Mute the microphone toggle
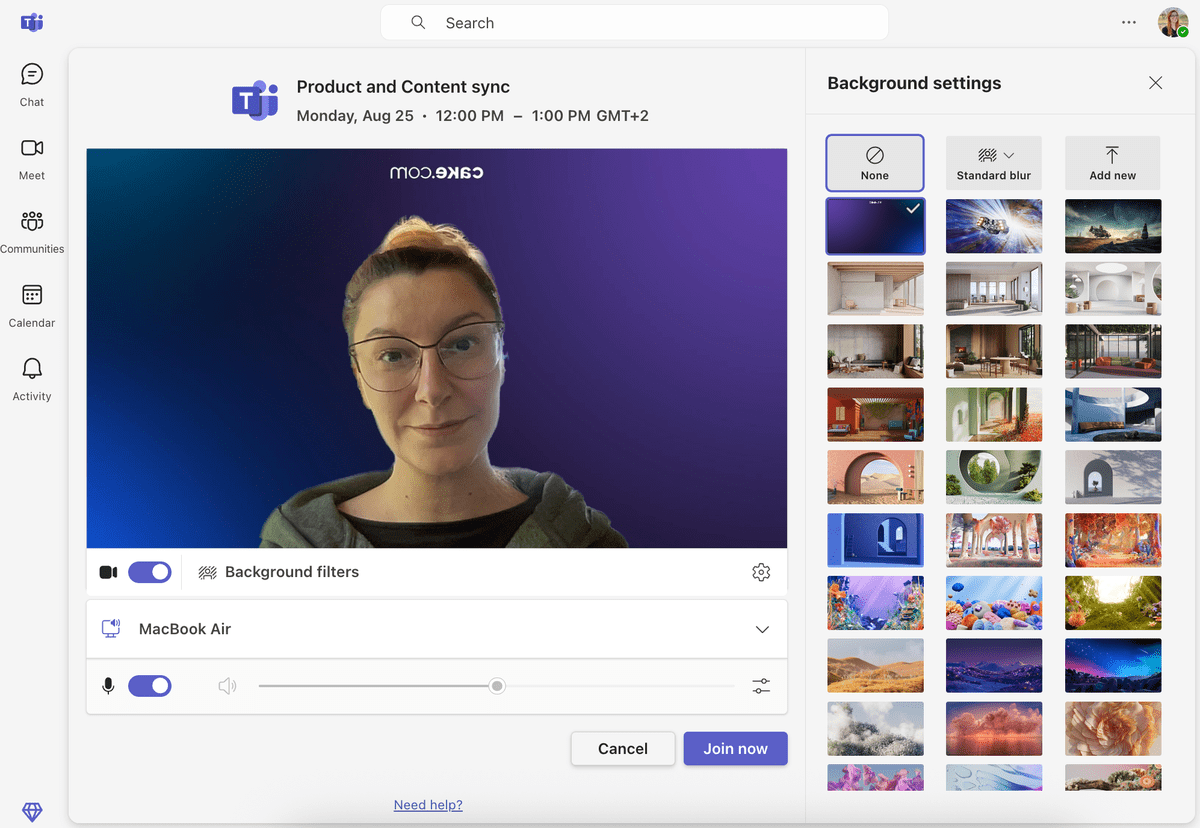 150,686
